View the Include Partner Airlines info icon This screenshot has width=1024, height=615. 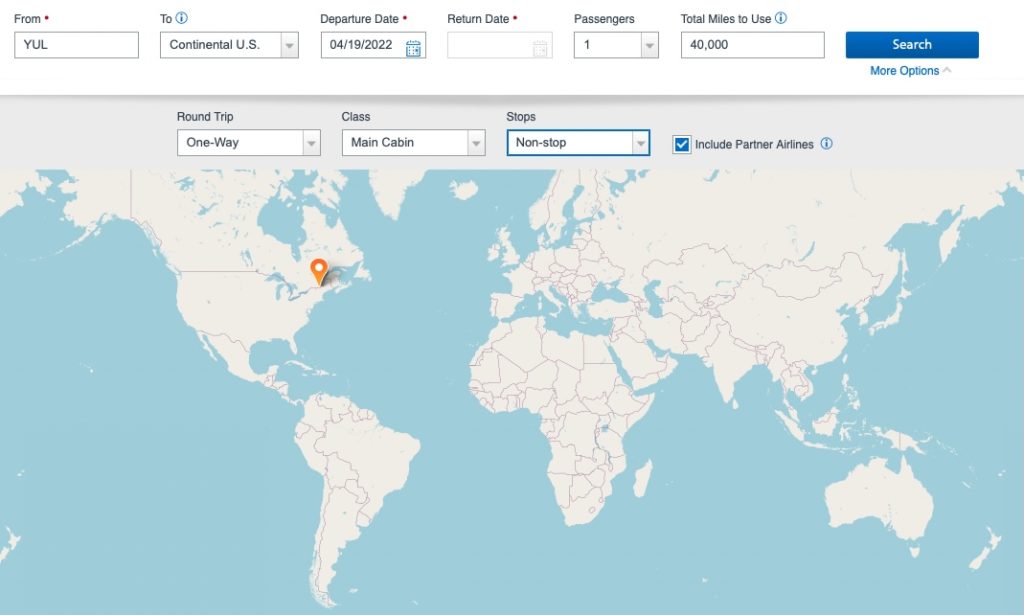pyautogui.click(x=825, y=143)
